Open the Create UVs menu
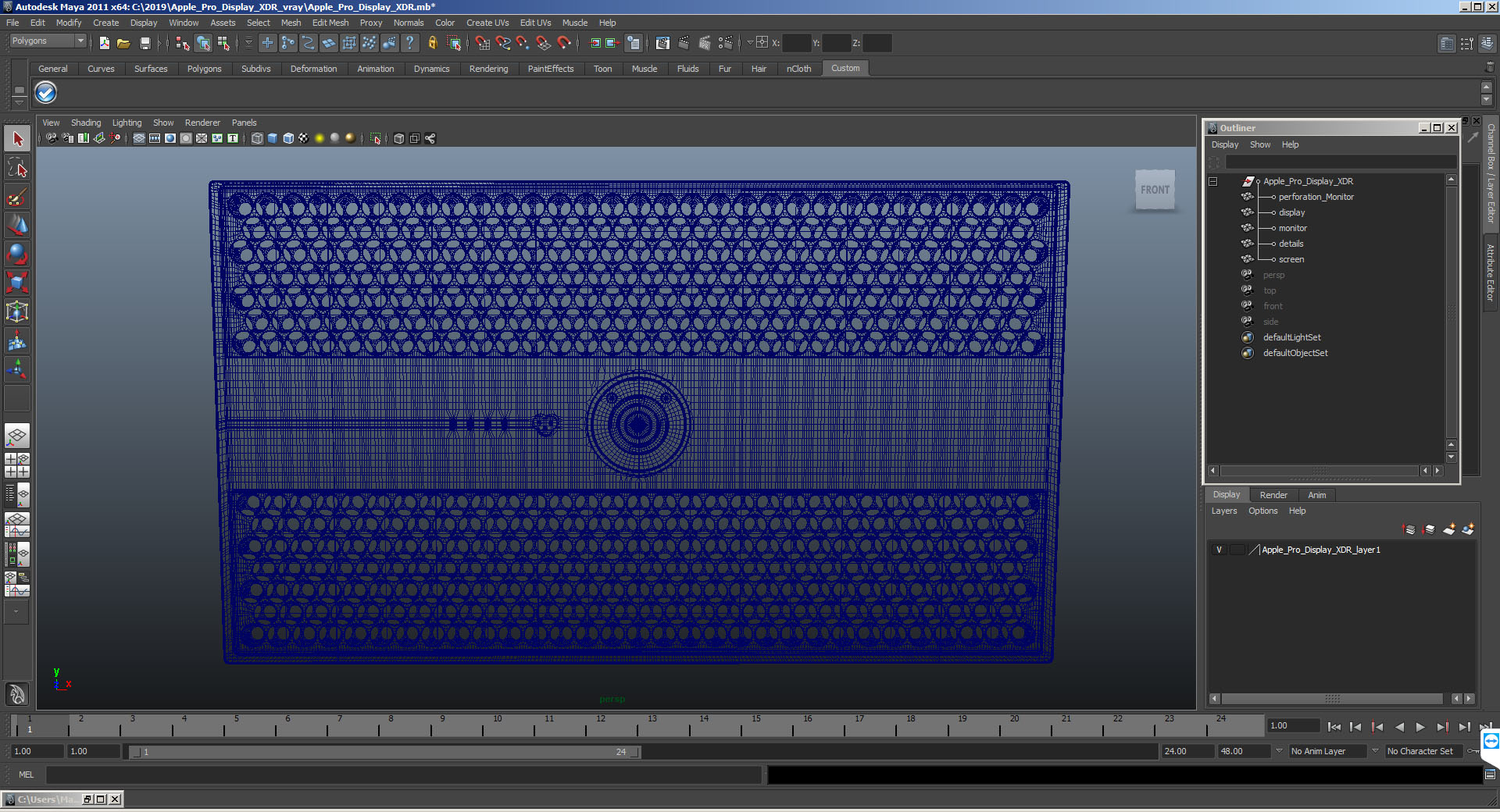The width and height of the screenshot is (1500, 812). 487,23
